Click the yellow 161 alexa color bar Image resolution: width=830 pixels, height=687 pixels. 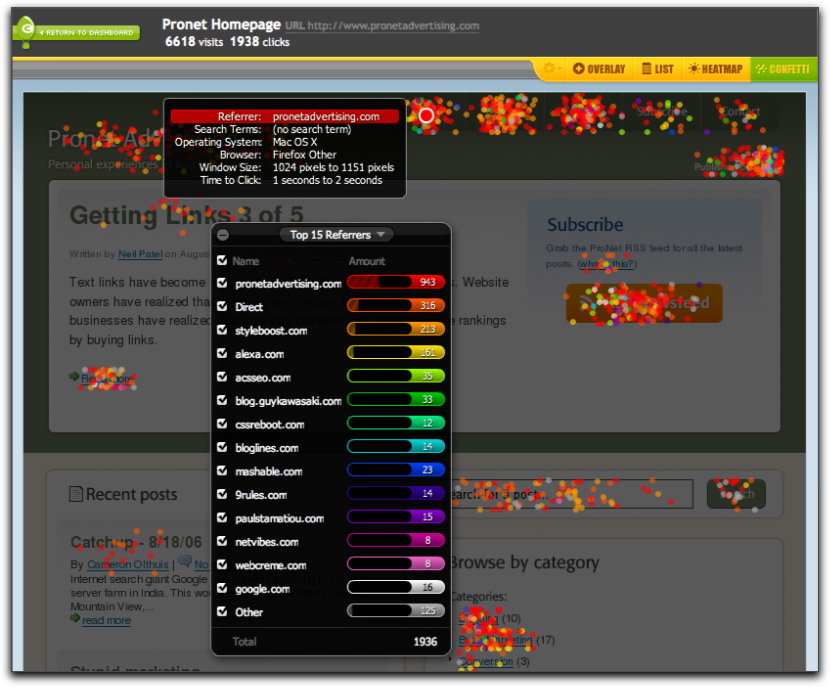click(395, 352)
